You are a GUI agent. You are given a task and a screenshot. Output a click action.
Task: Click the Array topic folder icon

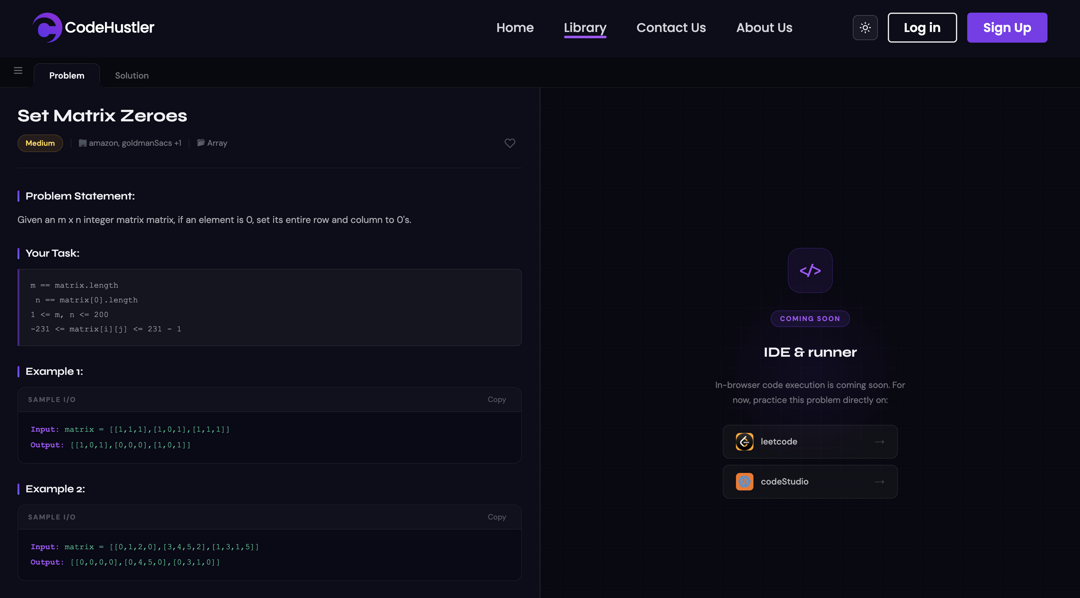[200, 143]
